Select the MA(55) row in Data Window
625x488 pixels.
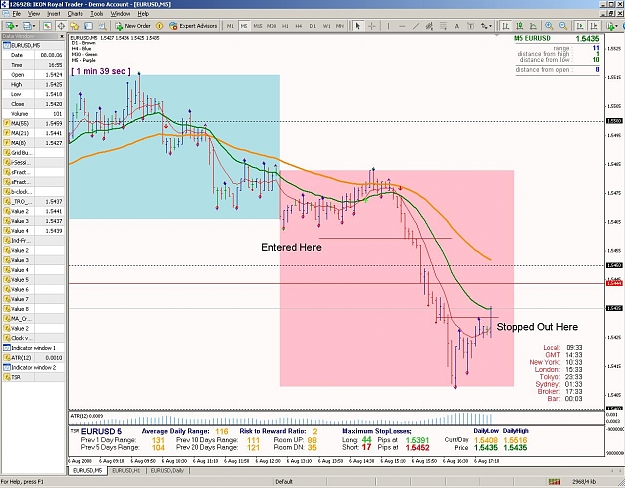coord(33,123)
